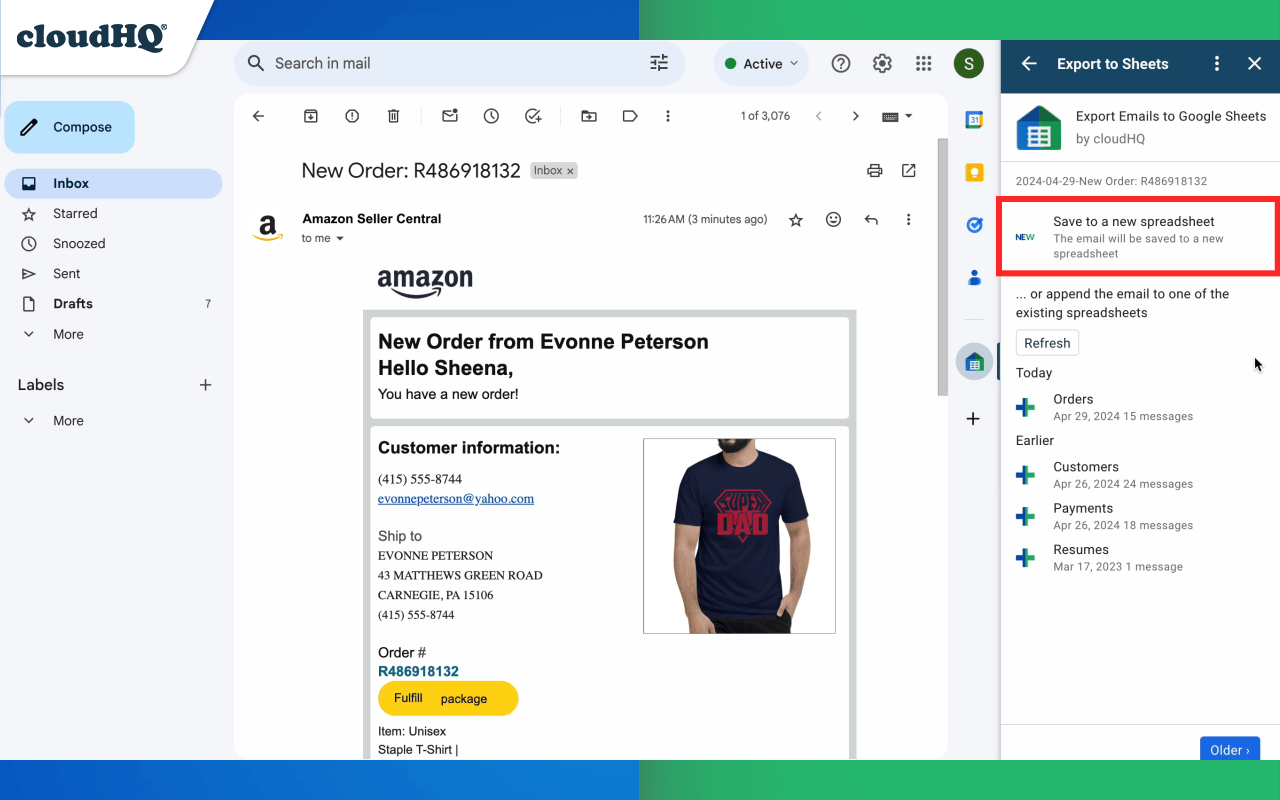Mark the email as unread
Image resolution: width=1280 pixels, height=800 pixels.
(x=449, y=116)
